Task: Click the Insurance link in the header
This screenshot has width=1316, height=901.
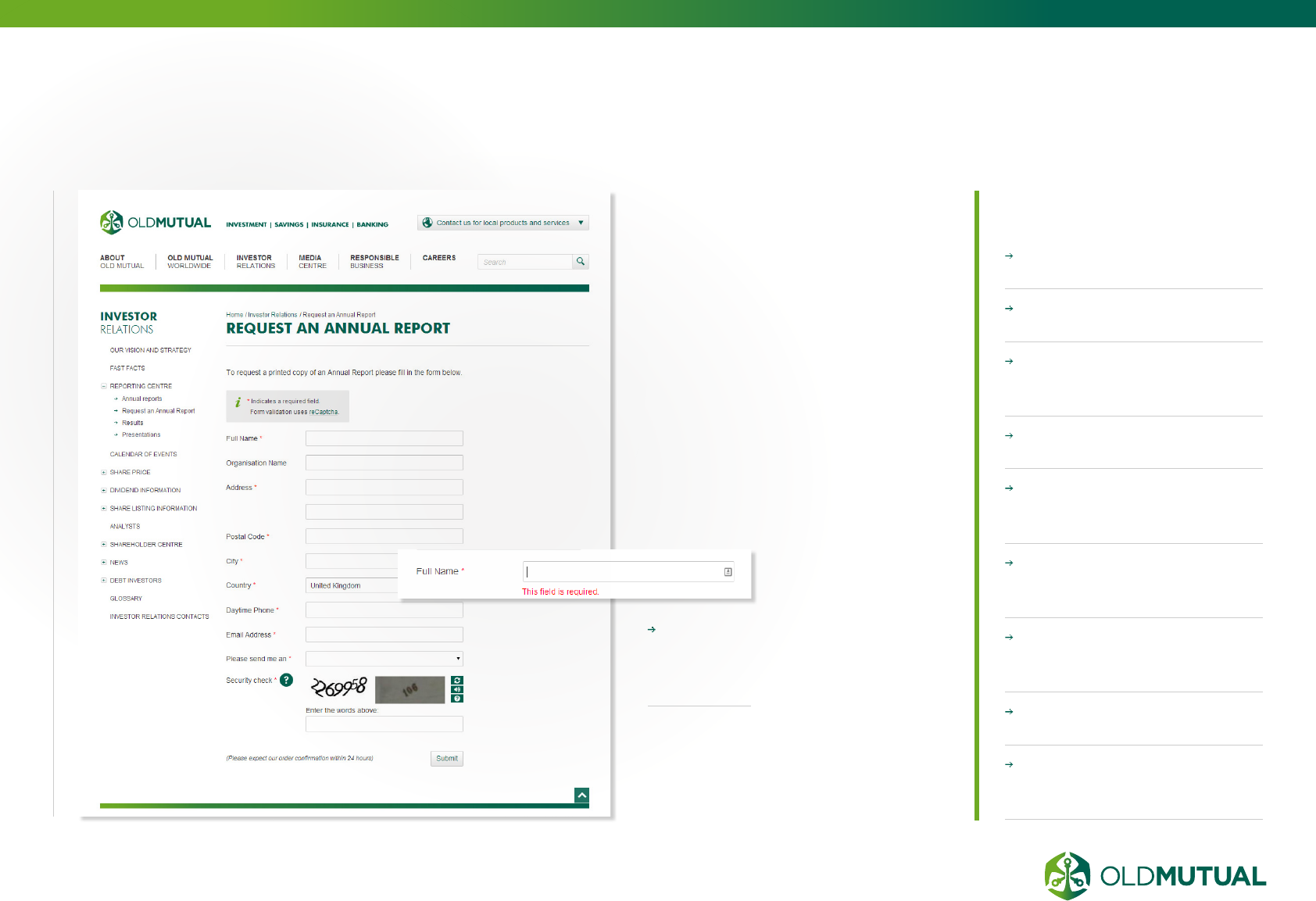Action: (x=330, y=224)
